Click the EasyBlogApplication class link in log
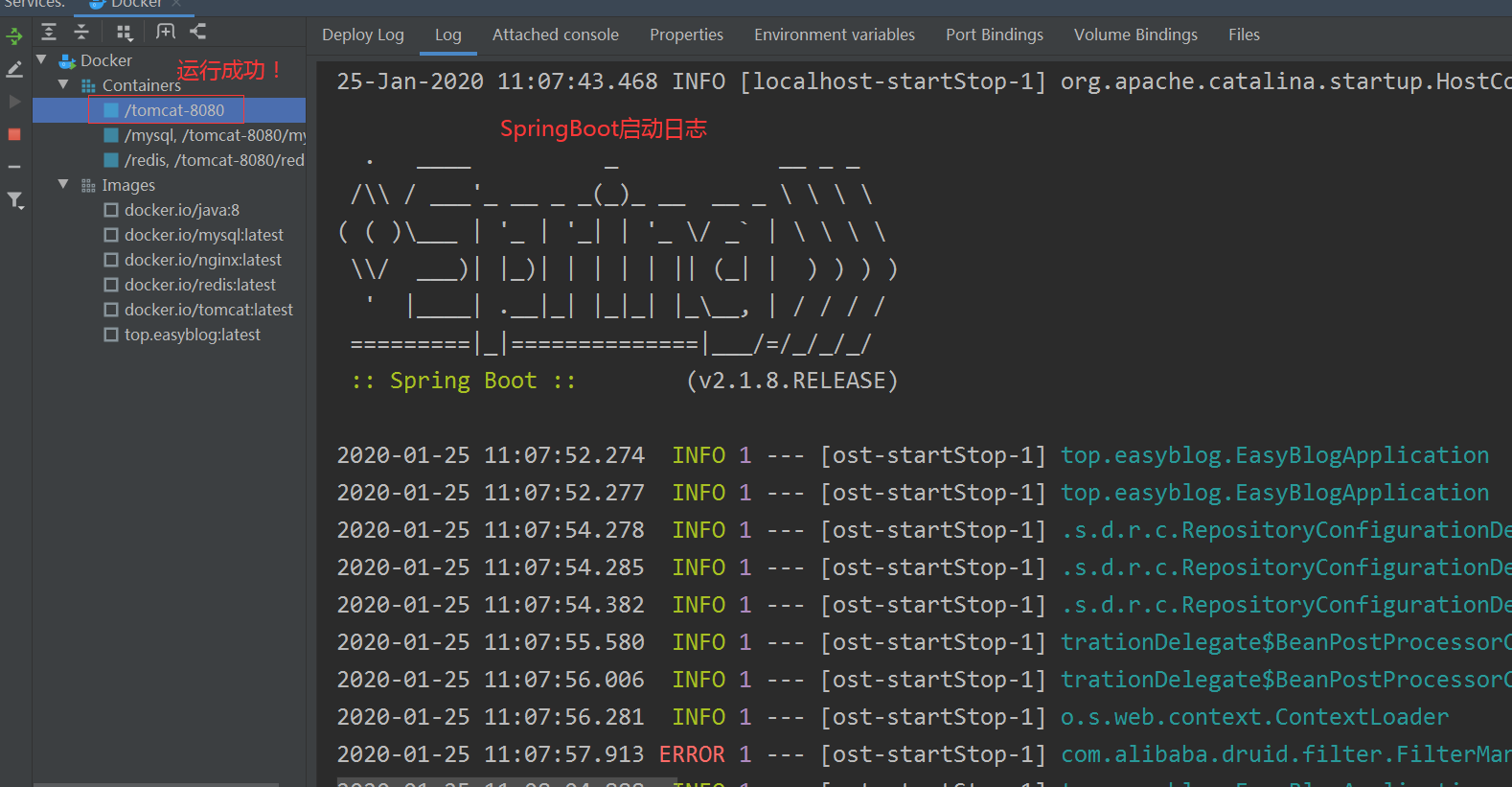The image size is (1512, 787). [1274, 455]
